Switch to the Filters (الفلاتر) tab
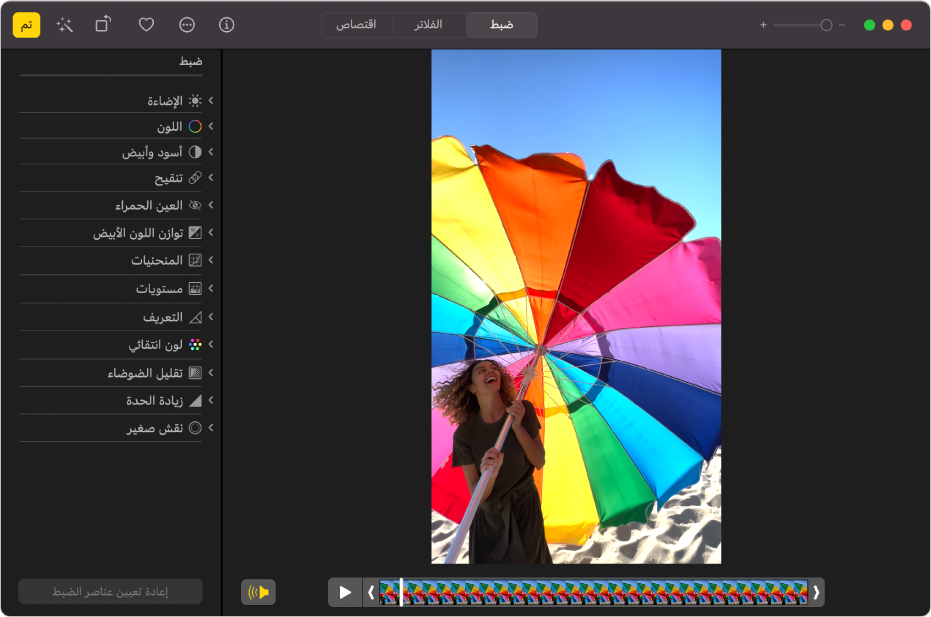The image size is (931, 617). pos(428,25)
